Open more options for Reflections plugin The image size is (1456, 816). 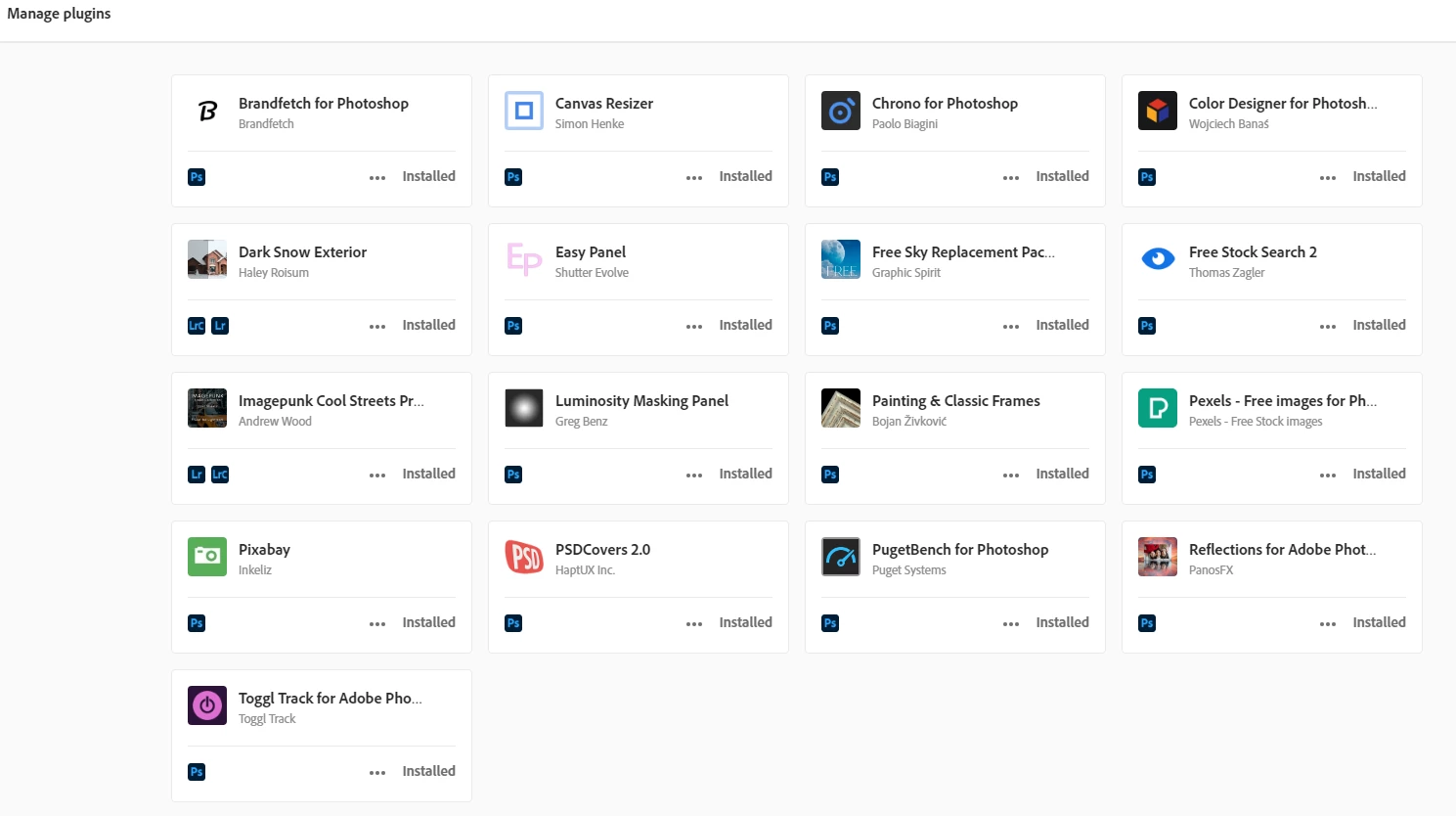click(x=1328, y=624)
